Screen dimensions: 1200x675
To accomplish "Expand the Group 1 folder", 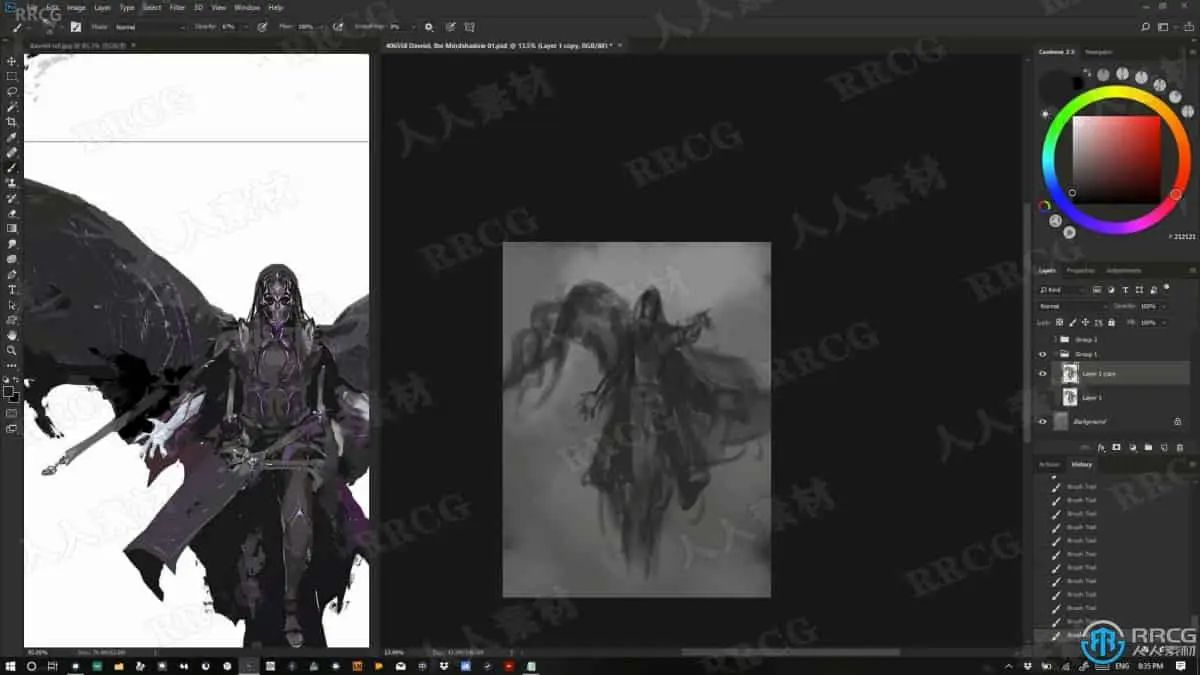I will (1055, 354).
